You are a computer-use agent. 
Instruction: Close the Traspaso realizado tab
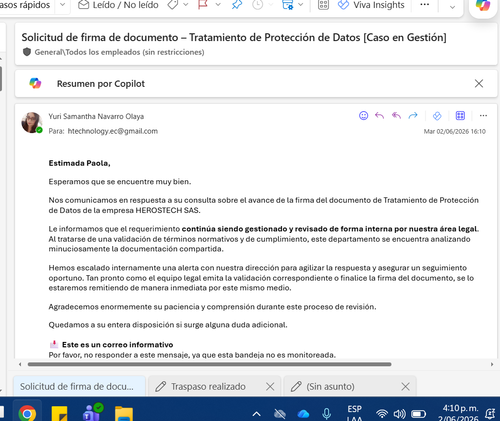[x=270, y=386]
